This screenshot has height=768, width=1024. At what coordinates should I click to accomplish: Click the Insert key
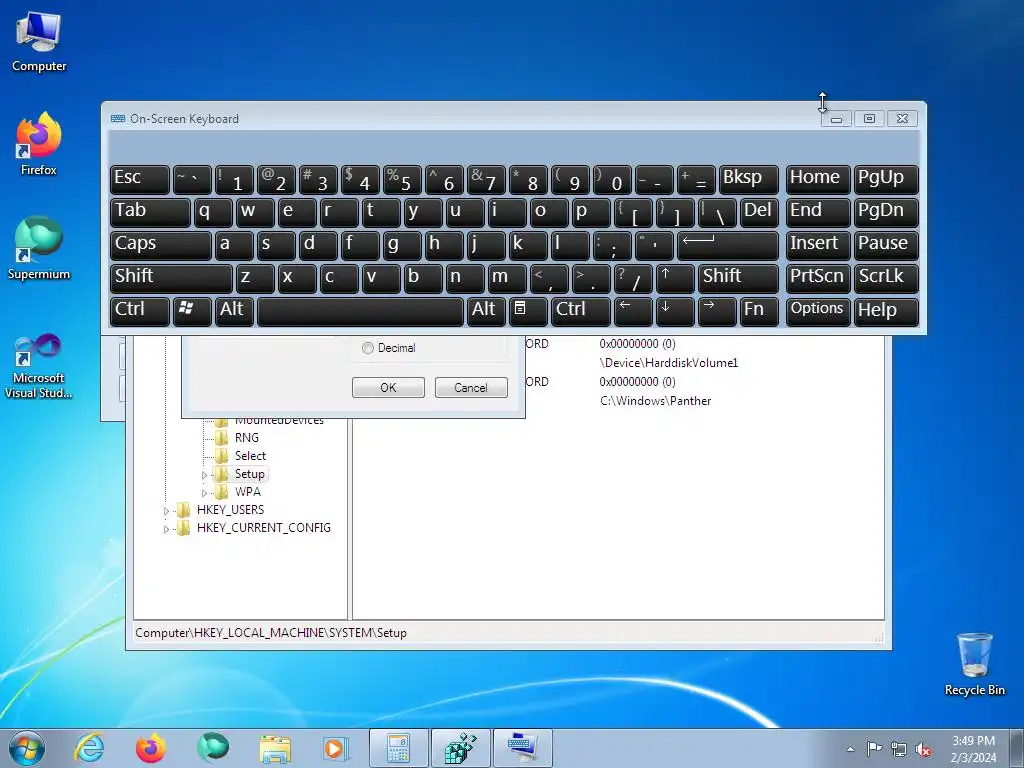click(818, 246)
